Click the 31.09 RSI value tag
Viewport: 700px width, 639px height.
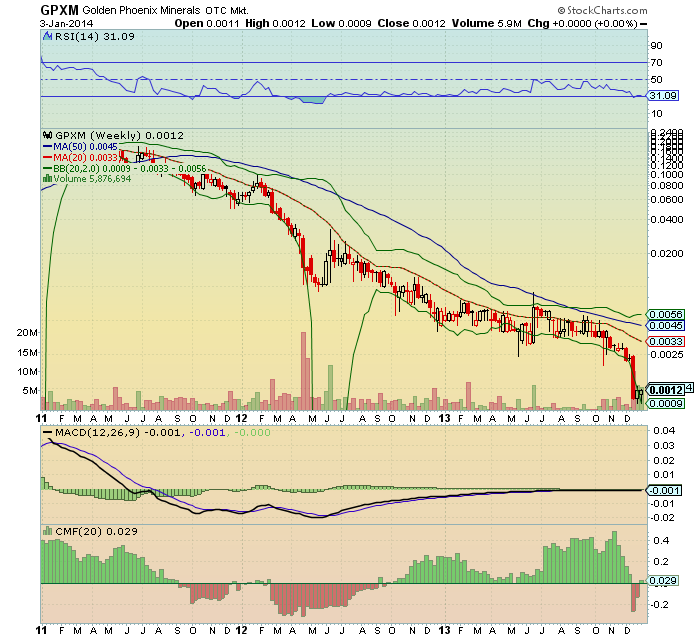pos(663,96)
